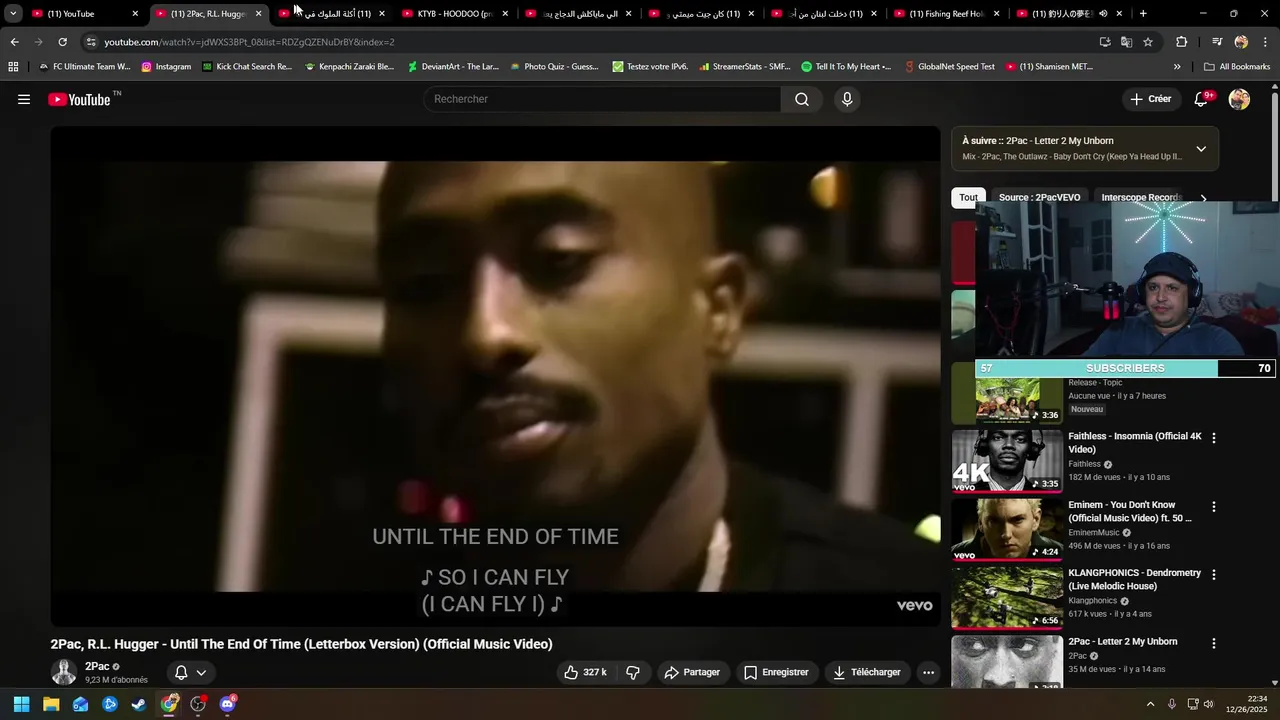This screenshot has width=1280, height=720.
Task: Switch to the KTYB - HOODOO tab
Action: click(x=453, y=14)
